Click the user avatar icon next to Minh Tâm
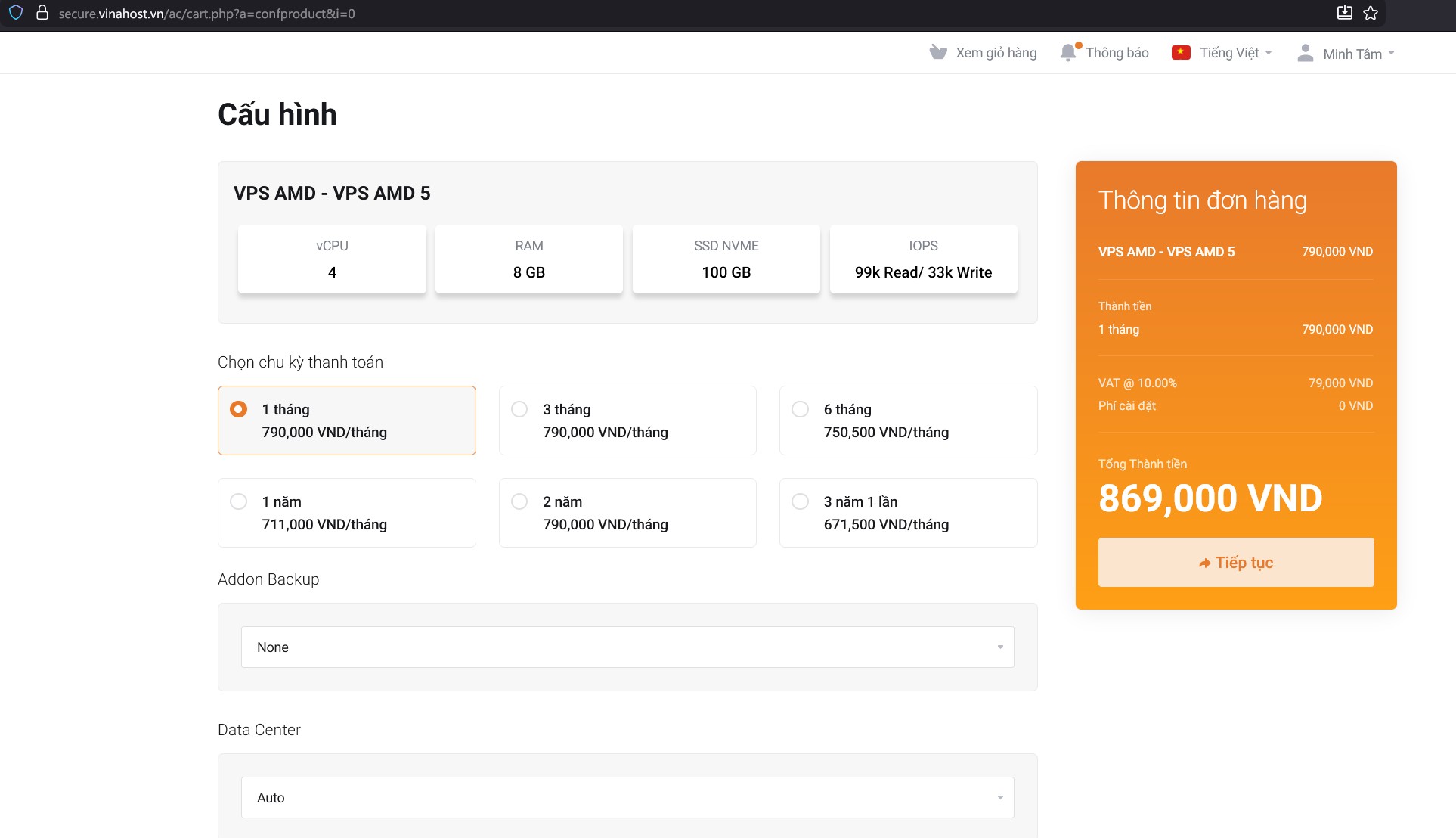The image size is (1456, 838). [1305, 52]
